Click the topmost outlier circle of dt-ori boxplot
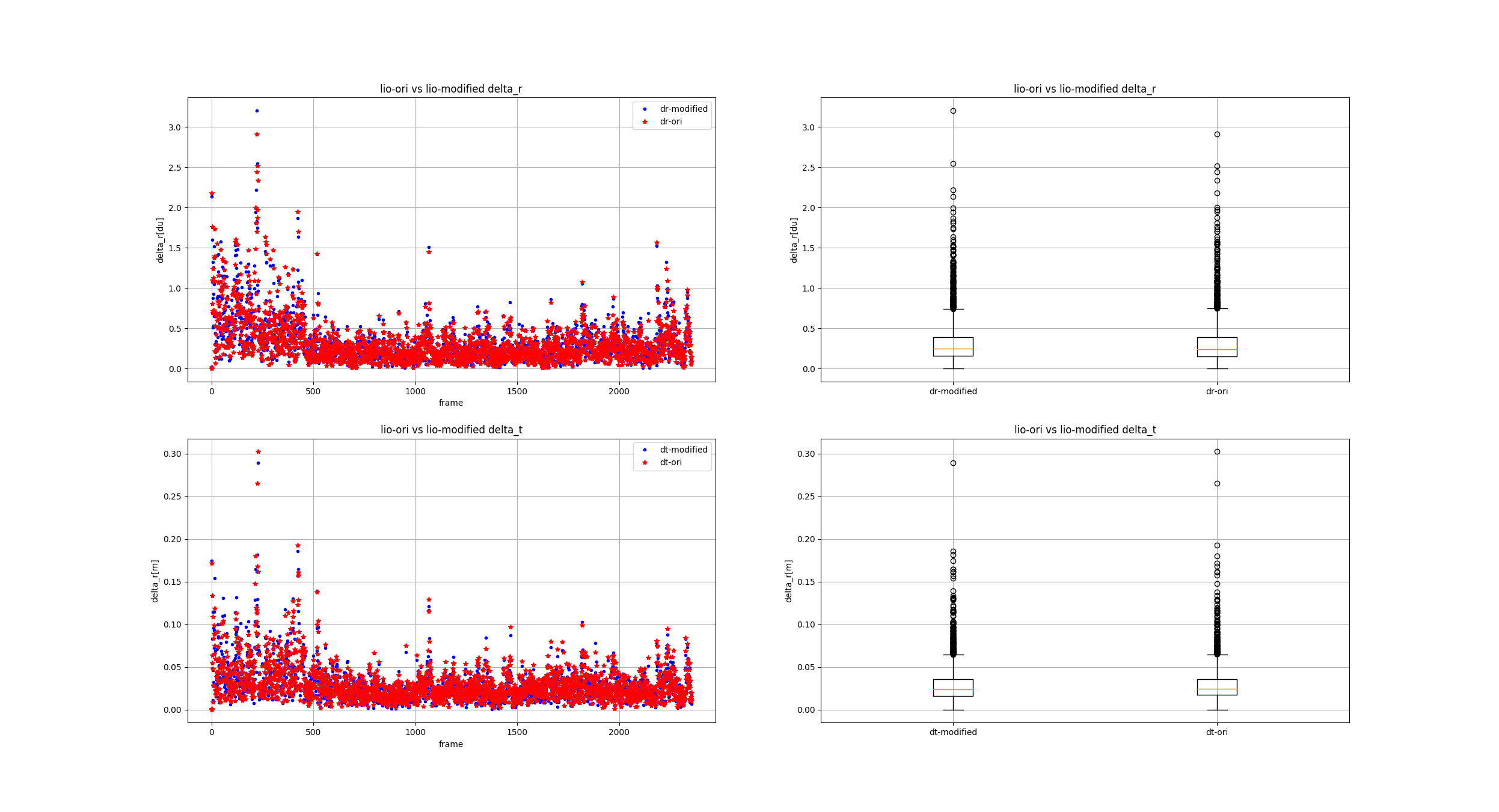 (1217, 451)
